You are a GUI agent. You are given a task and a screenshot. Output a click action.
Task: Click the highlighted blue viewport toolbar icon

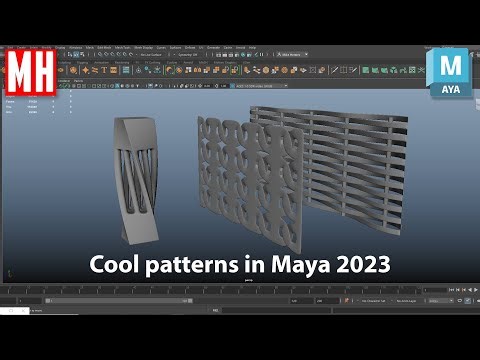[x=117, y=86]
